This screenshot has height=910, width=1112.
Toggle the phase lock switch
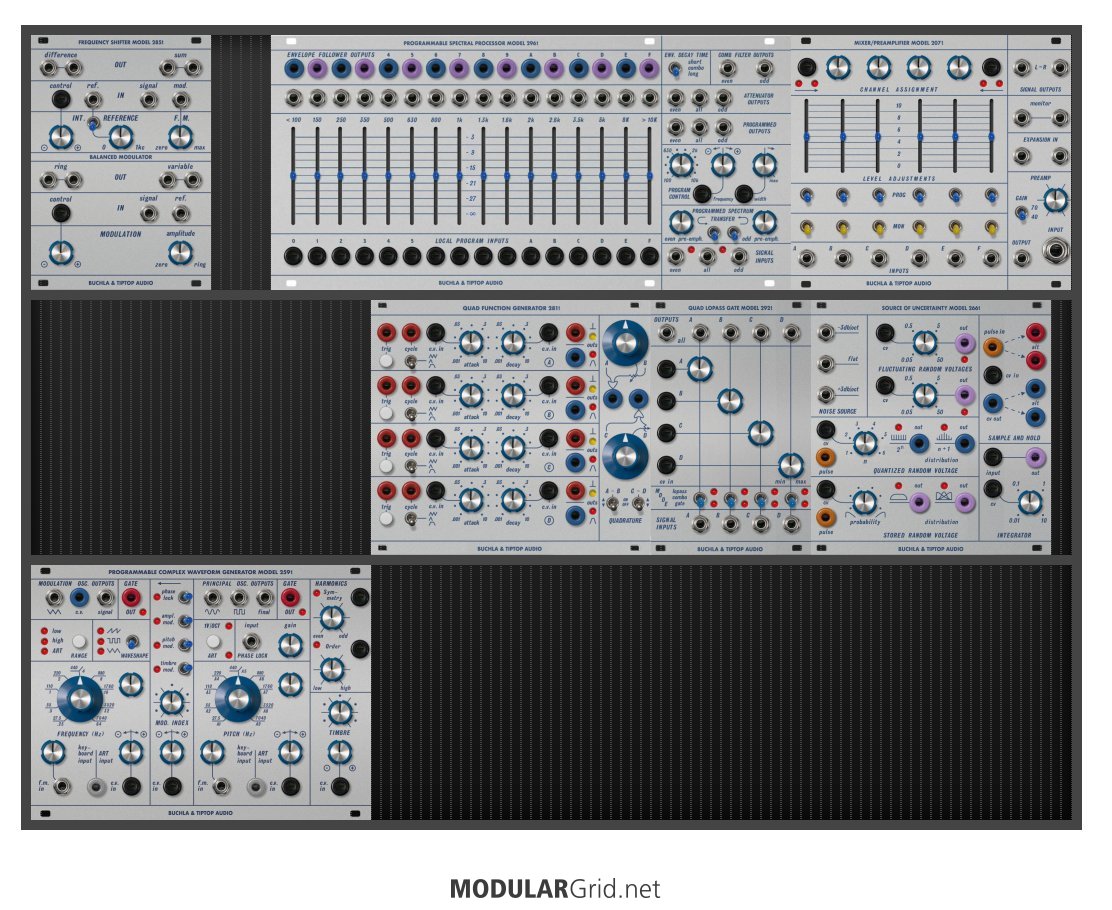pyautogui.click(x=185, y=597)
